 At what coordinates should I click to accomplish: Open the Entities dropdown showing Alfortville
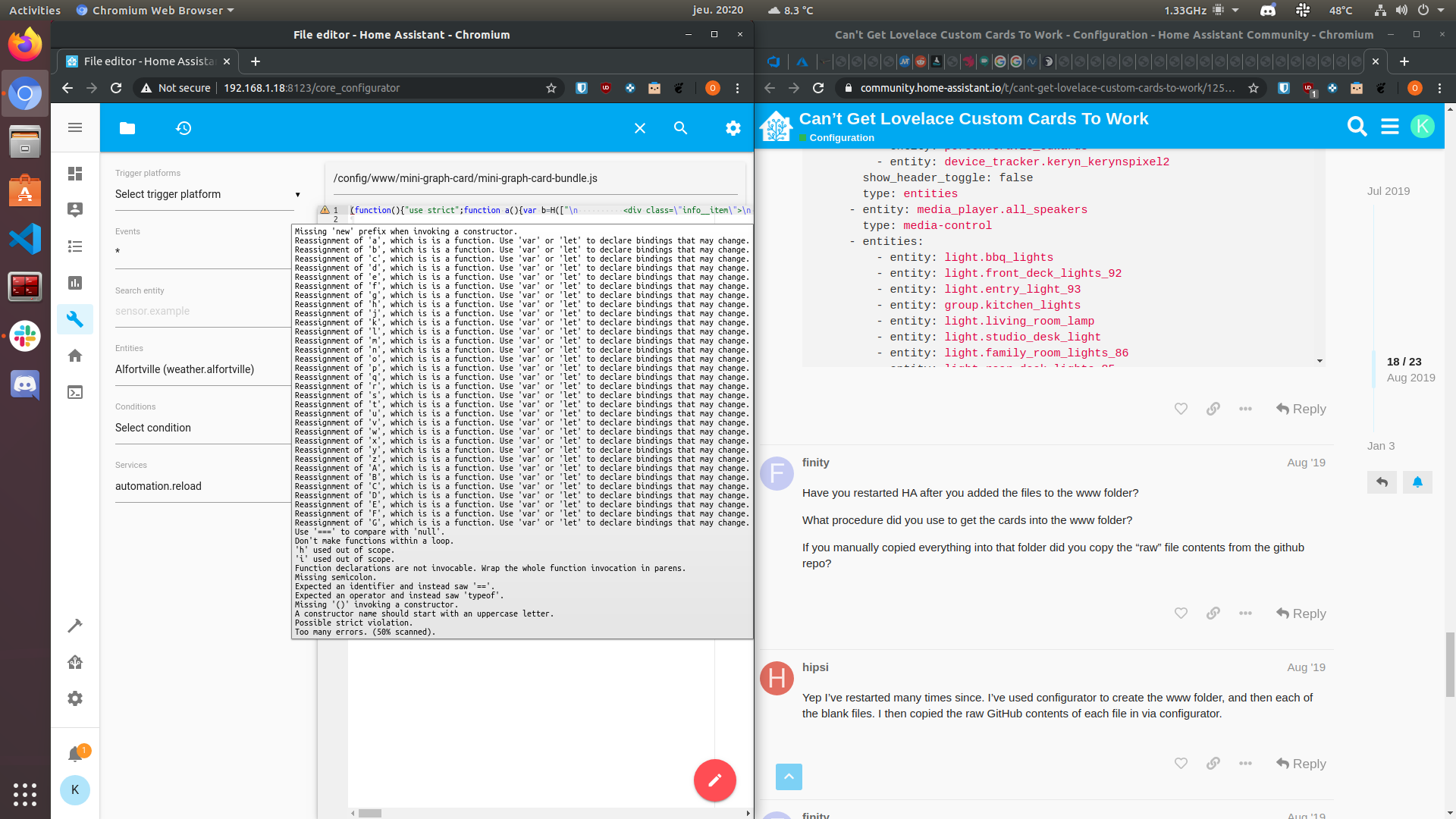click(x=203, y=369)
